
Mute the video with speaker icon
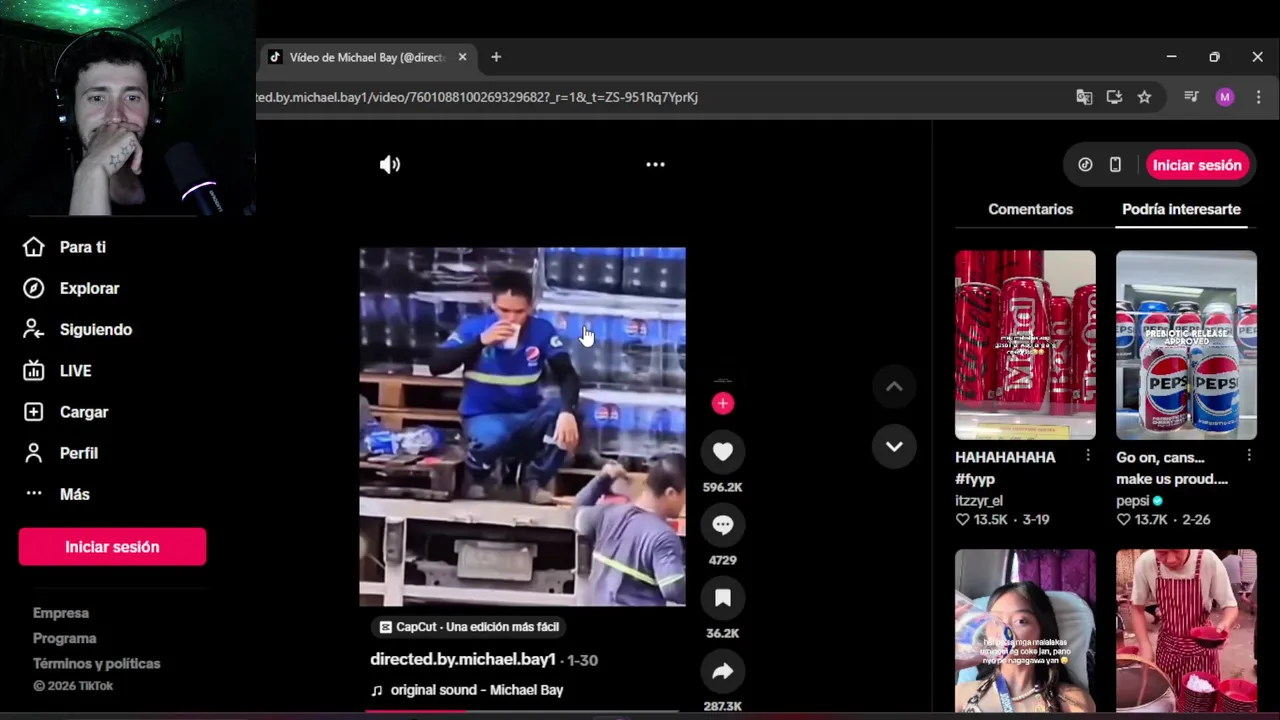(390, 165)
